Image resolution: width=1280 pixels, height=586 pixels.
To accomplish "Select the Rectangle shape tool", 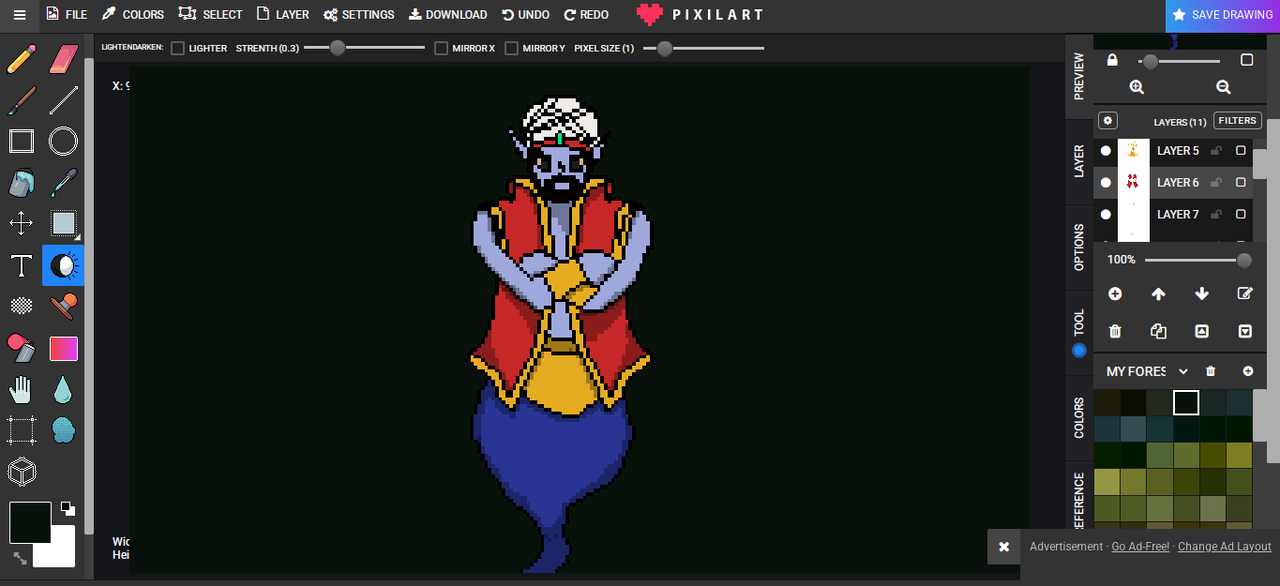I will tap(21, 141).
